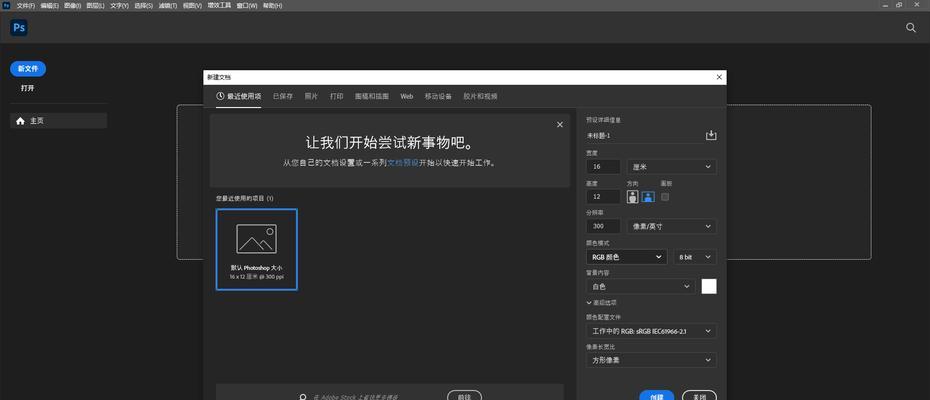Switch to the Web tab
The height and width of the screenshot is (400, 930).
(406, 96)
